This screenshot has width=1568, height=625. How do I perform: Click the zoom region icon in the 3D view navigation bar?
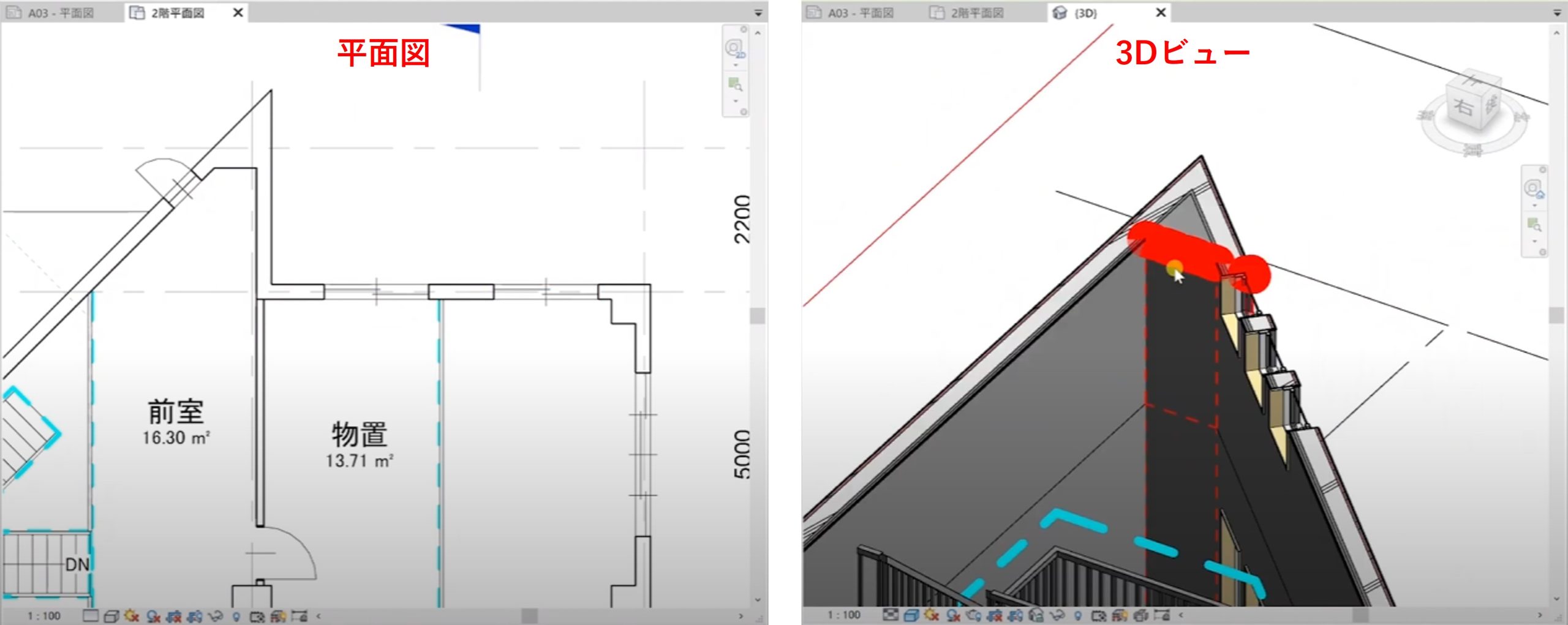pos(1533,225)
